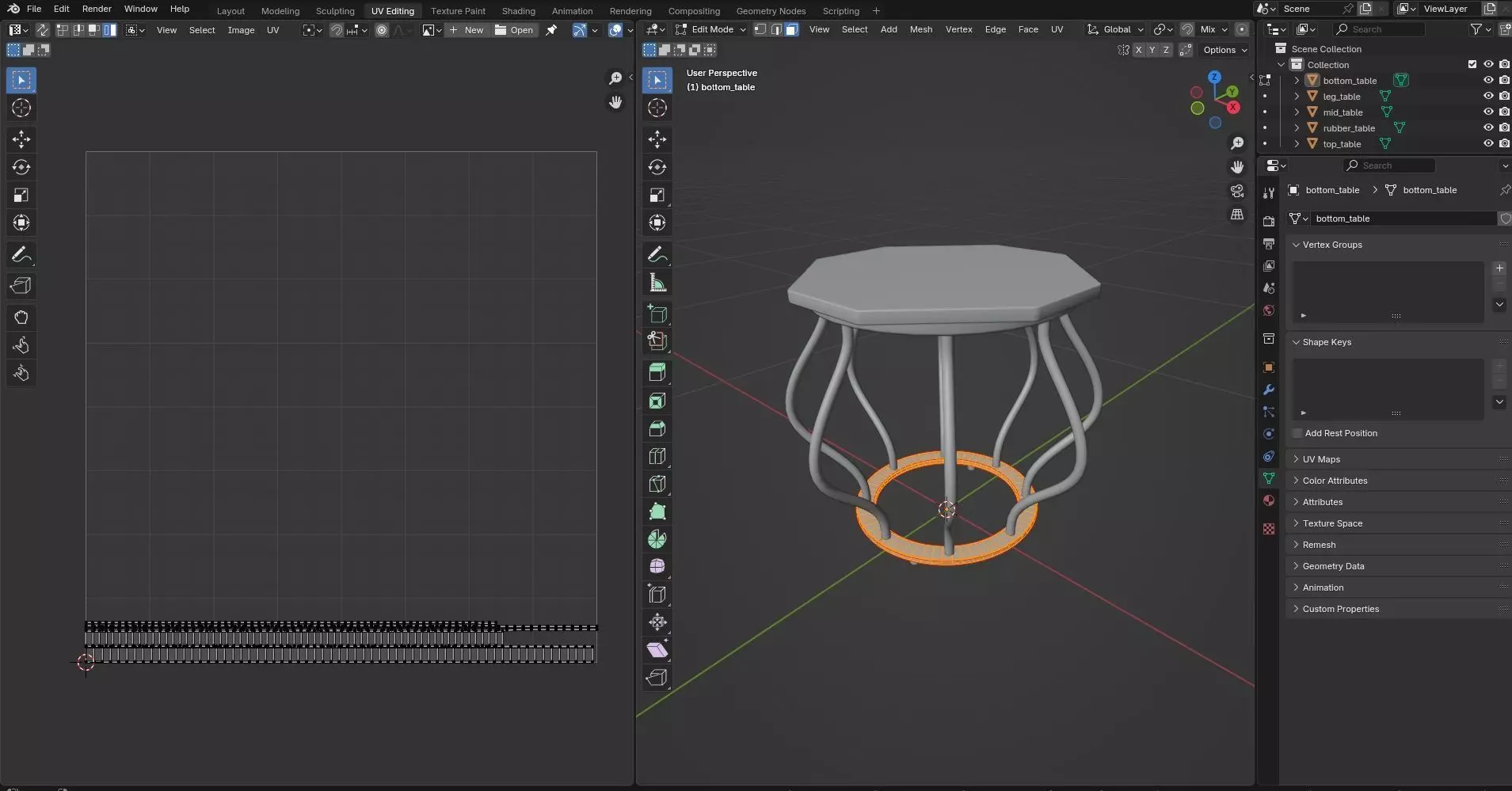The height and width of the screenshot is (791, 1512).
Task: Click New image button in UV editor
Action: (467, 30)
